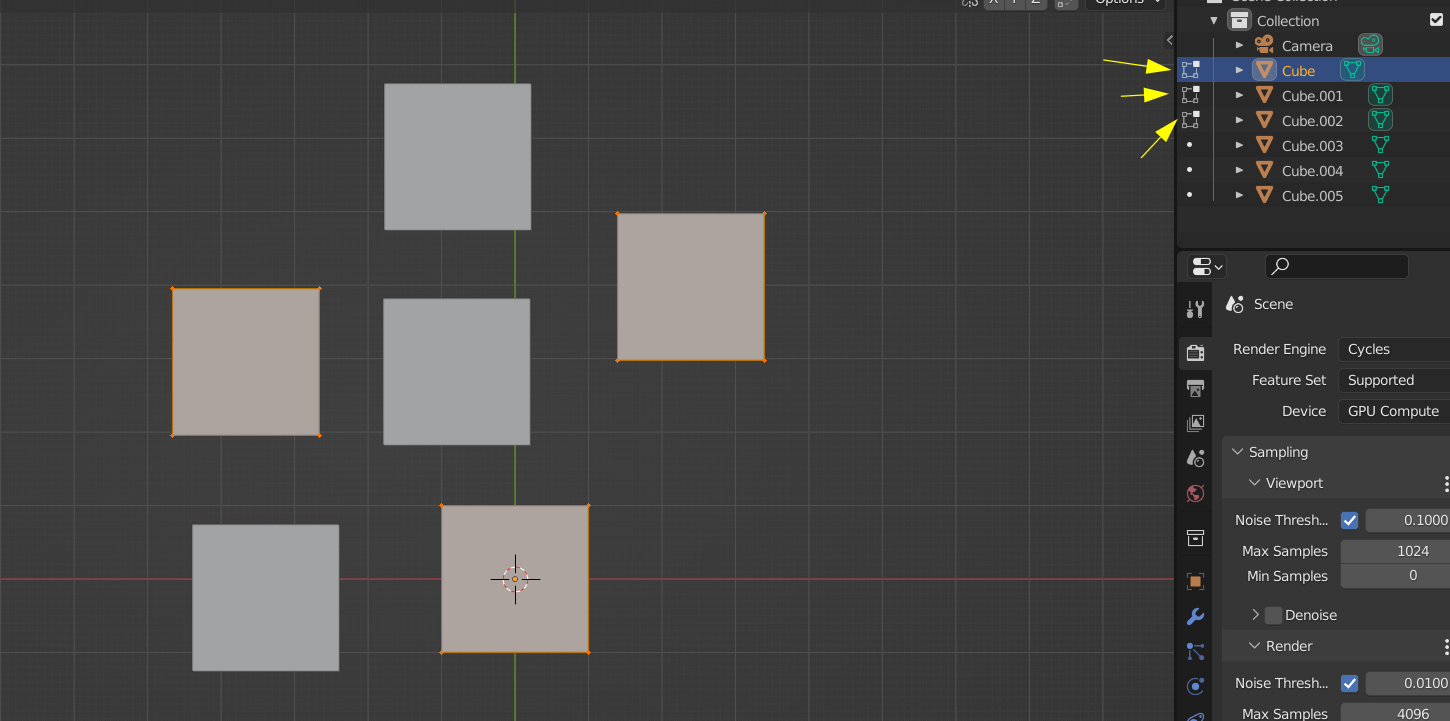This screenshot has height=721, width=1450.
Task: Click the mesh data icon next to Cube
Action: [1352, 70]
